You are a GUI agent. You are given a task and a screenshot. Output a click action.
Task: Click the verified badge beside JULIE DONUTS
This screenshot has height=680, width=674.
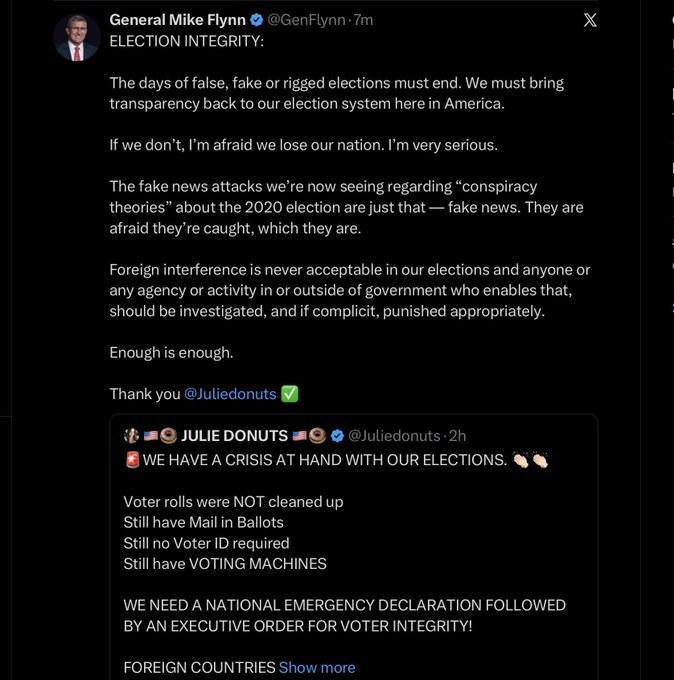click(338, 436)
